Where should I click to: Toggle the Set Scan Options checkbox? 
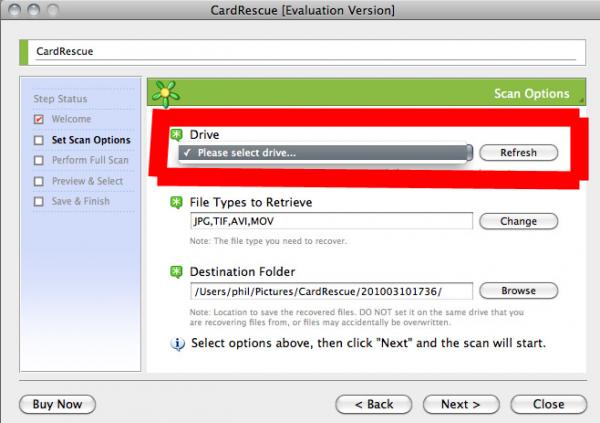[x=39, y=140]
